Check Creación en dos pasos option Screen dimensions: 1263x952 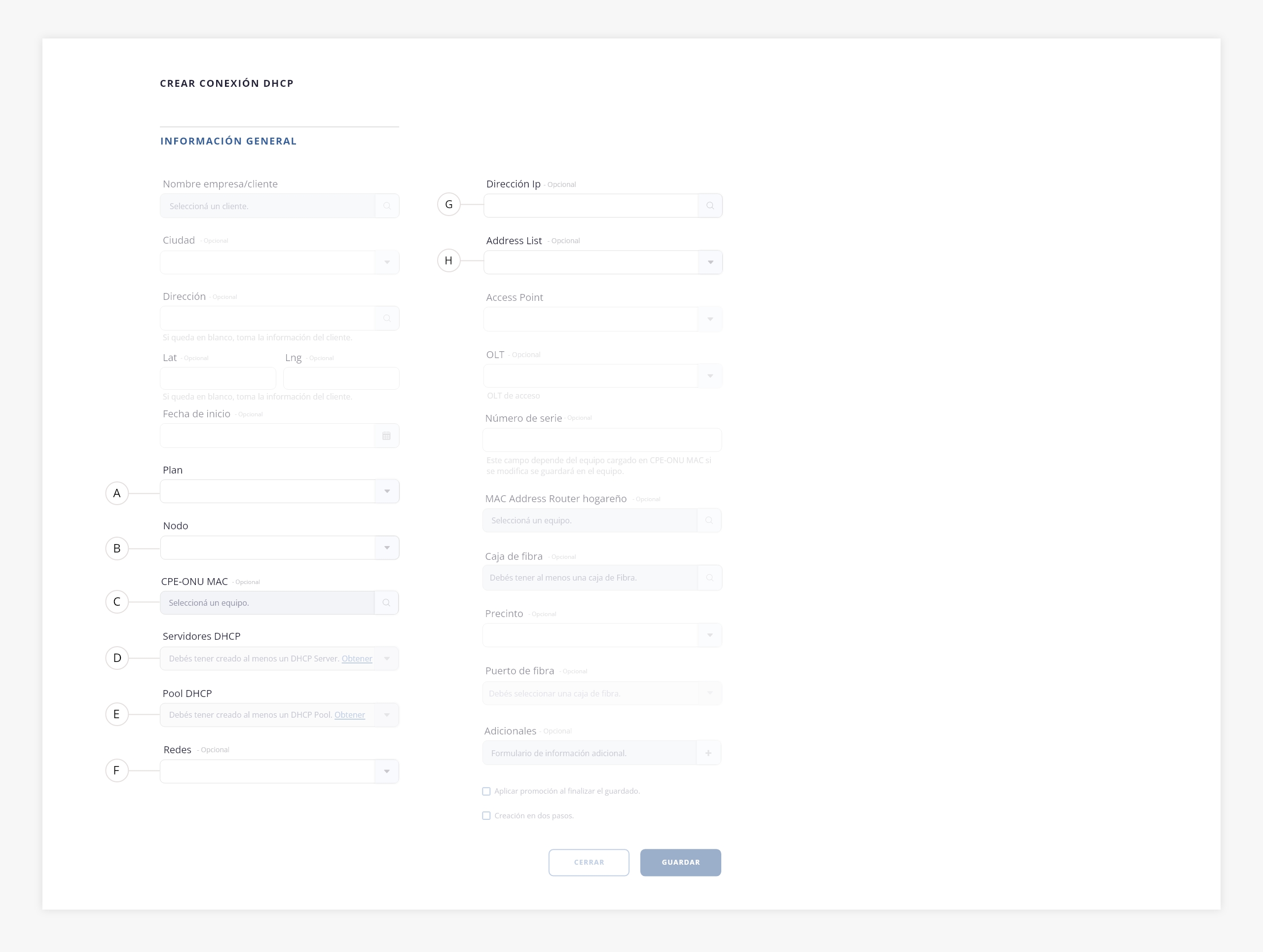click(486, 815)
